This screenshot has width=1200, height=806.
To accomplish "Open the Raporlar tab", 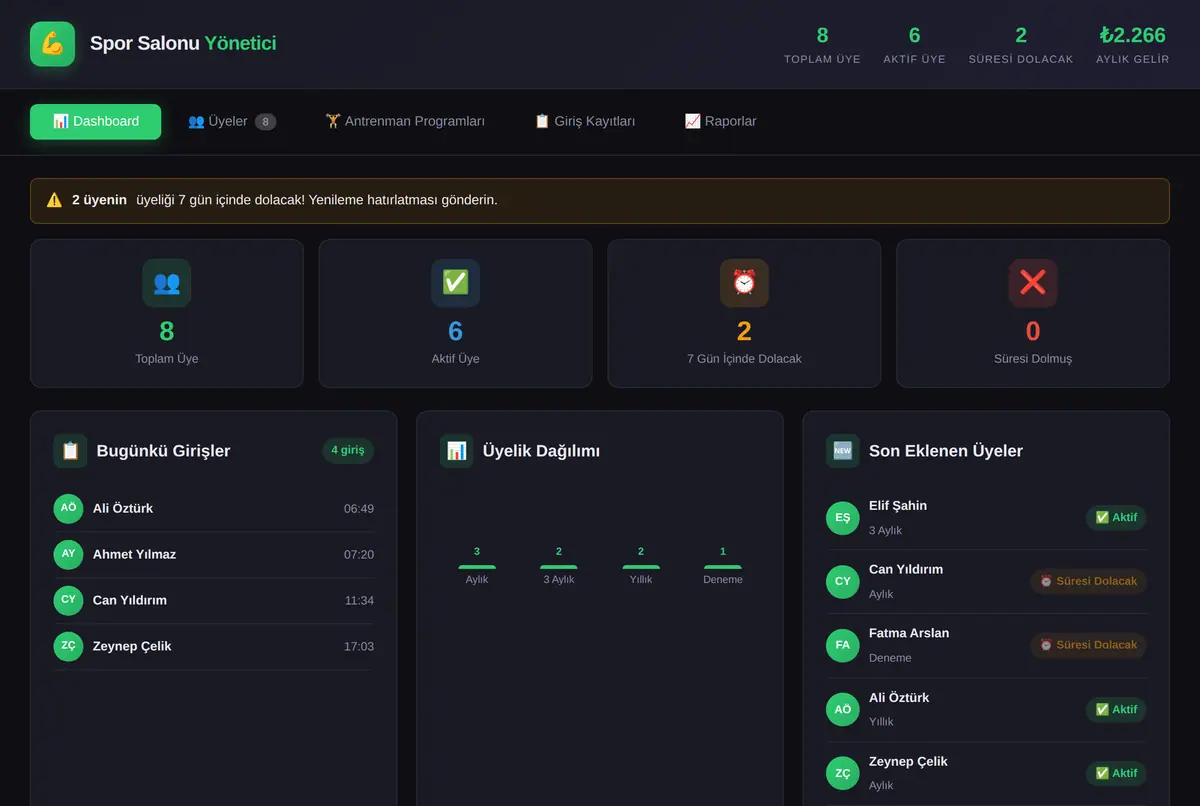I will pos(720,122).
